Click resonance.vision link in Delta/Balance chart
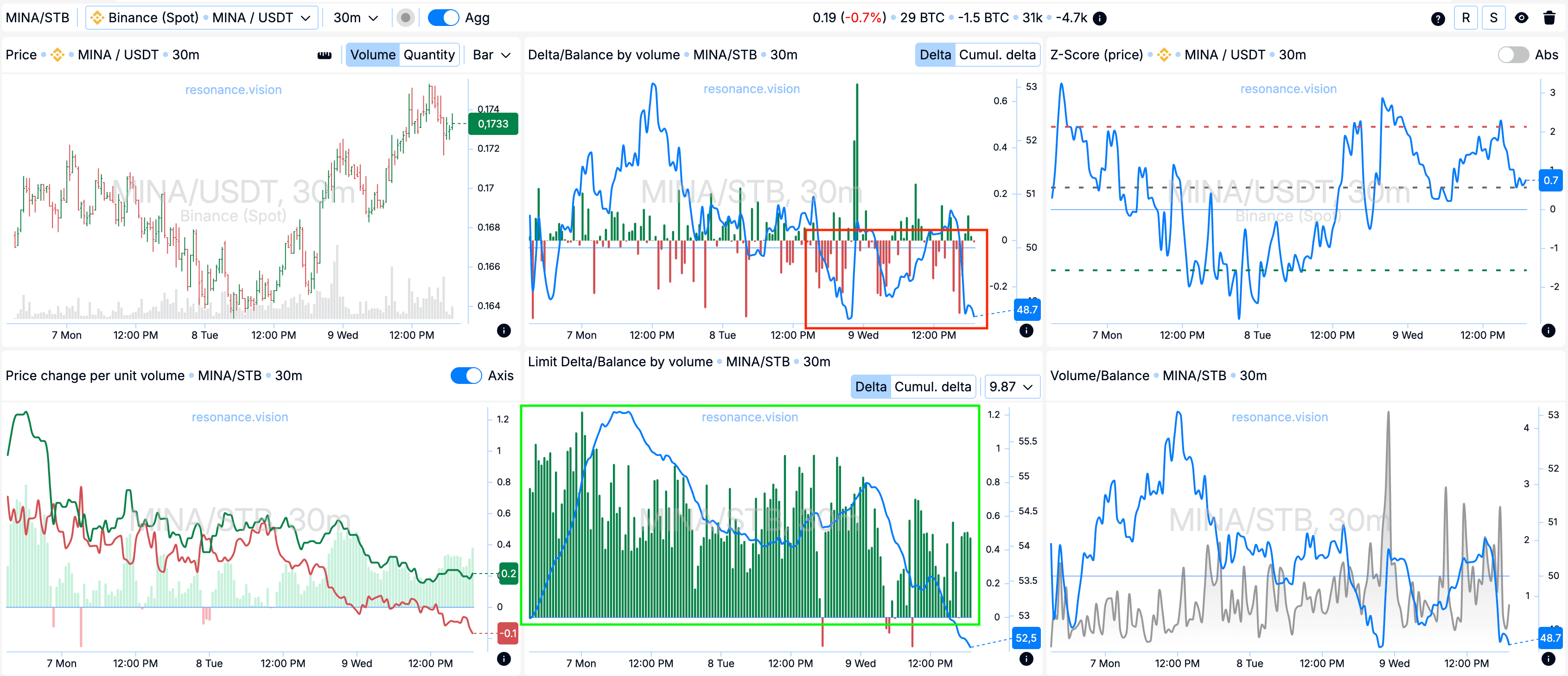Image resolution: width=1568 pixels, height=676 pixels. pyautogui.click(x=752, y=89)
